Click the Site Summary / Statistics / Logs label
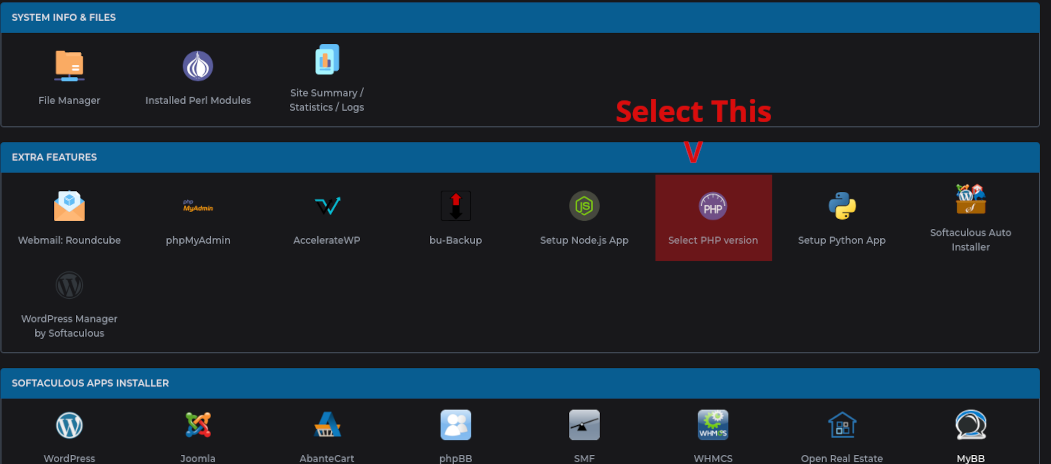Image resolution: width=1051 pixels, height=464 pixels. [327, 100]
